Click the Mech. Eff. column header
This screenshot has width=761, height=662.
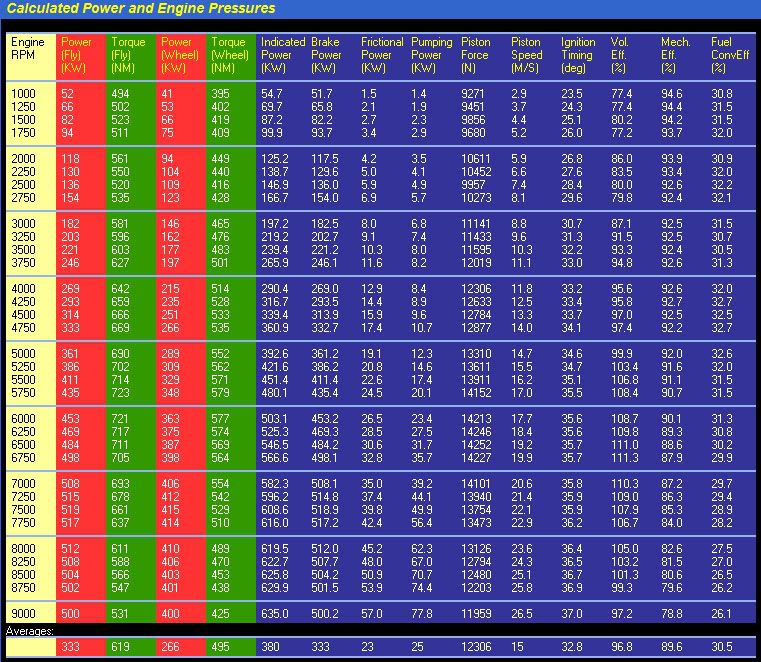(x=675, y=55)
